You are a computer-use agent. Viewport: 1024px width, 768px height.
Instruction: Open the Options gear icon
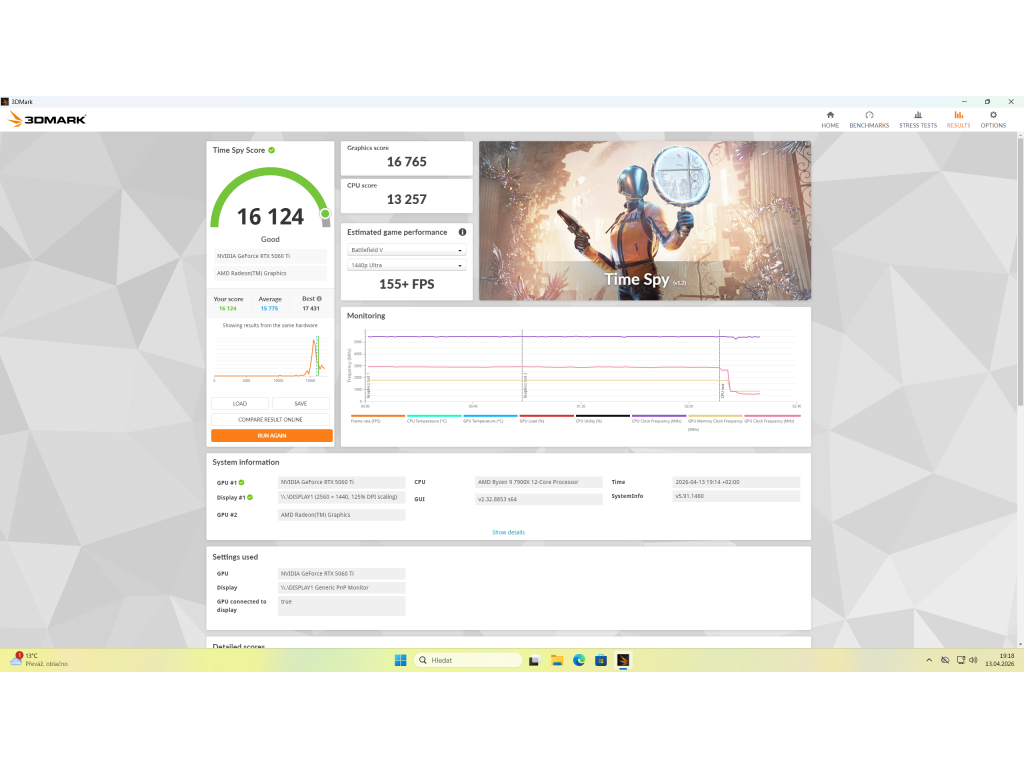[993, 119]
